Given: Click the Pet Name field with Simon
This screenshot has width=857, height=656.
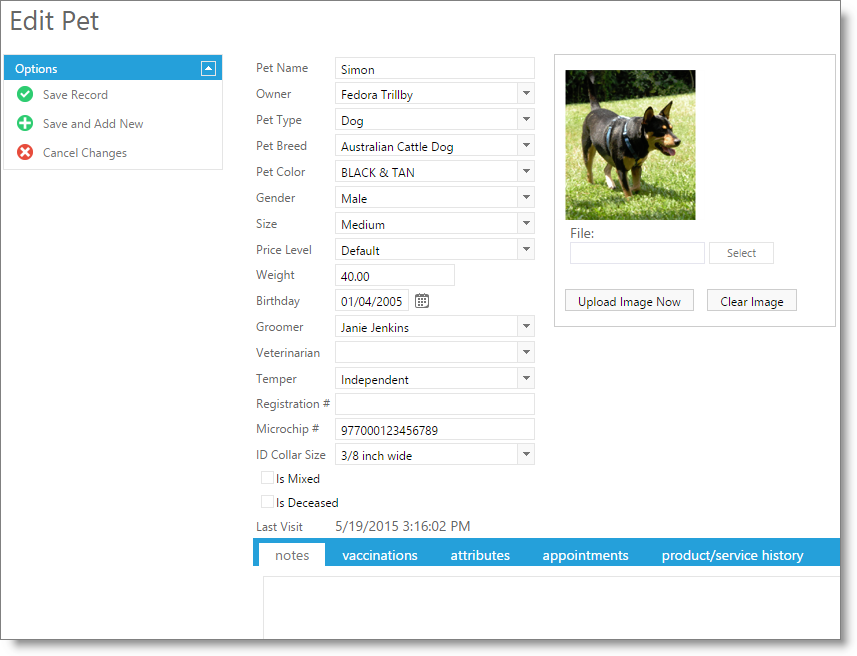Looking at the screenshot, I should [x=435, y=68].
